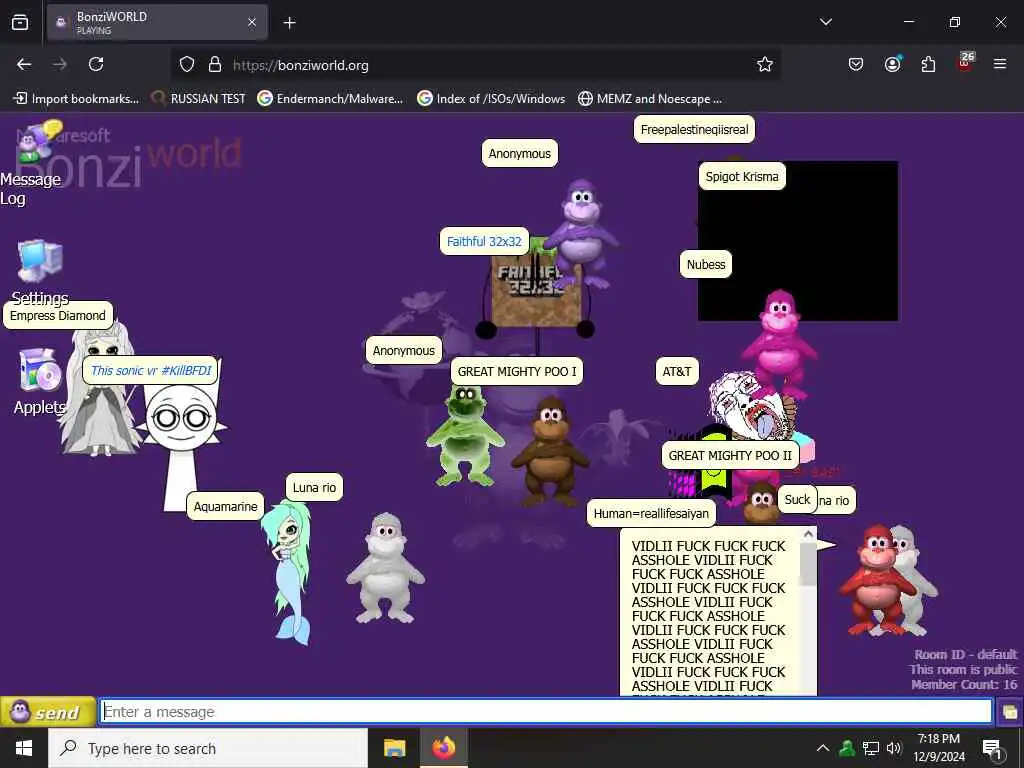The width and height of the screenshot is (1024, 768).
Task: Open the Import bookmarks bookmark
Action: tap(76, 99)
